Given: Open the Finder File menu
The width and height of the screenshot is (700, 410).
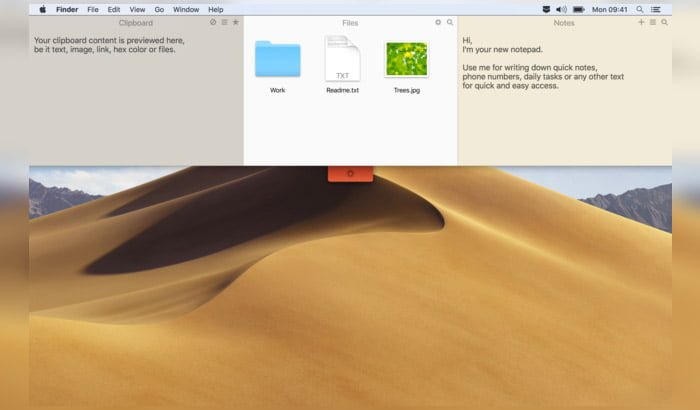Looking at the screenshot, I should (x=93, y=9).
